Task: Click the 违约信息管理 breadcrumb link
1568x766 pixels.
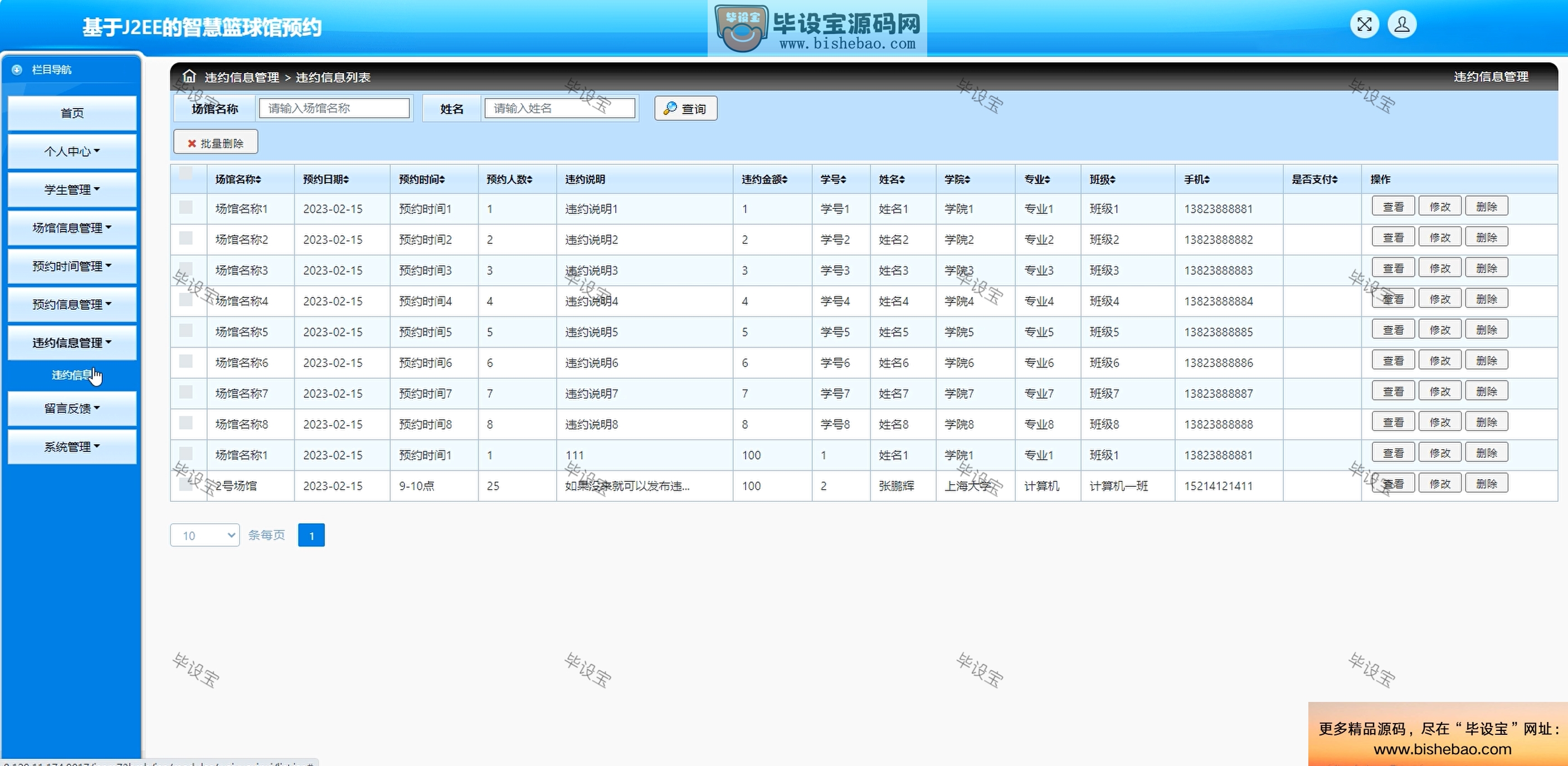Action: (x=242, y=77)
